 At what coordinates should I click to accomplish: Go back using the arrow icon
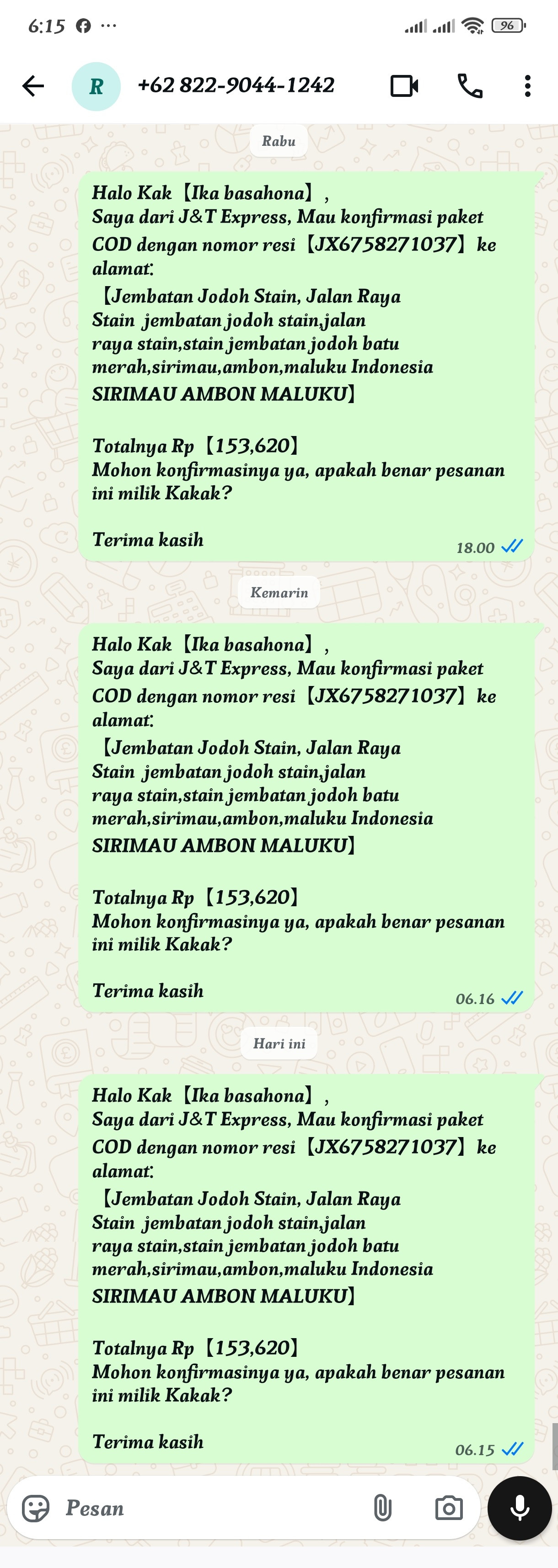33,86
